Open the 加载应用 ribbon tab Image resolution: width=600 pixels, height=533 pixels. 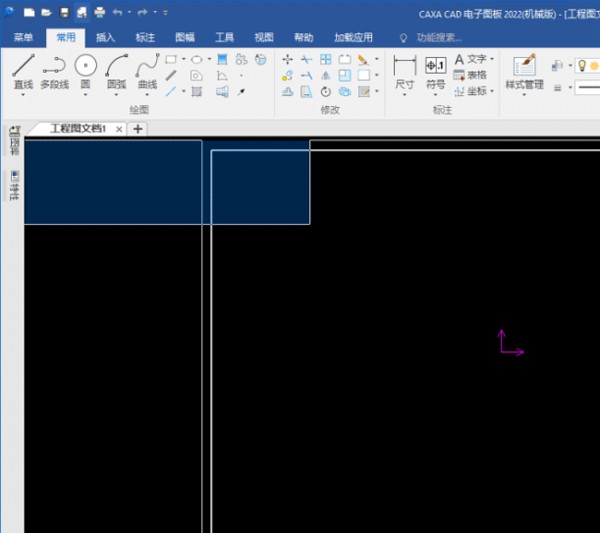tap(353, 37)
